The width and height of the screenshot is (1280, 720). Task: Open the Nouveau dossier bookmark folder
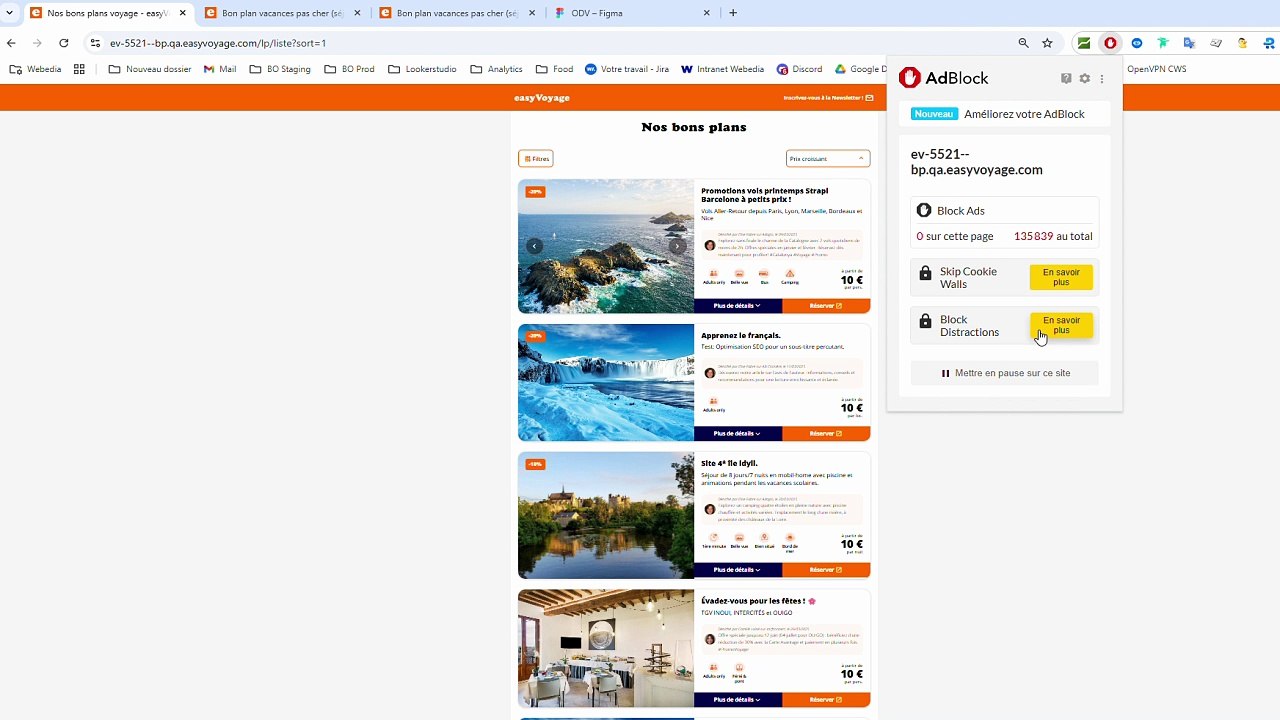pos(150,69)
